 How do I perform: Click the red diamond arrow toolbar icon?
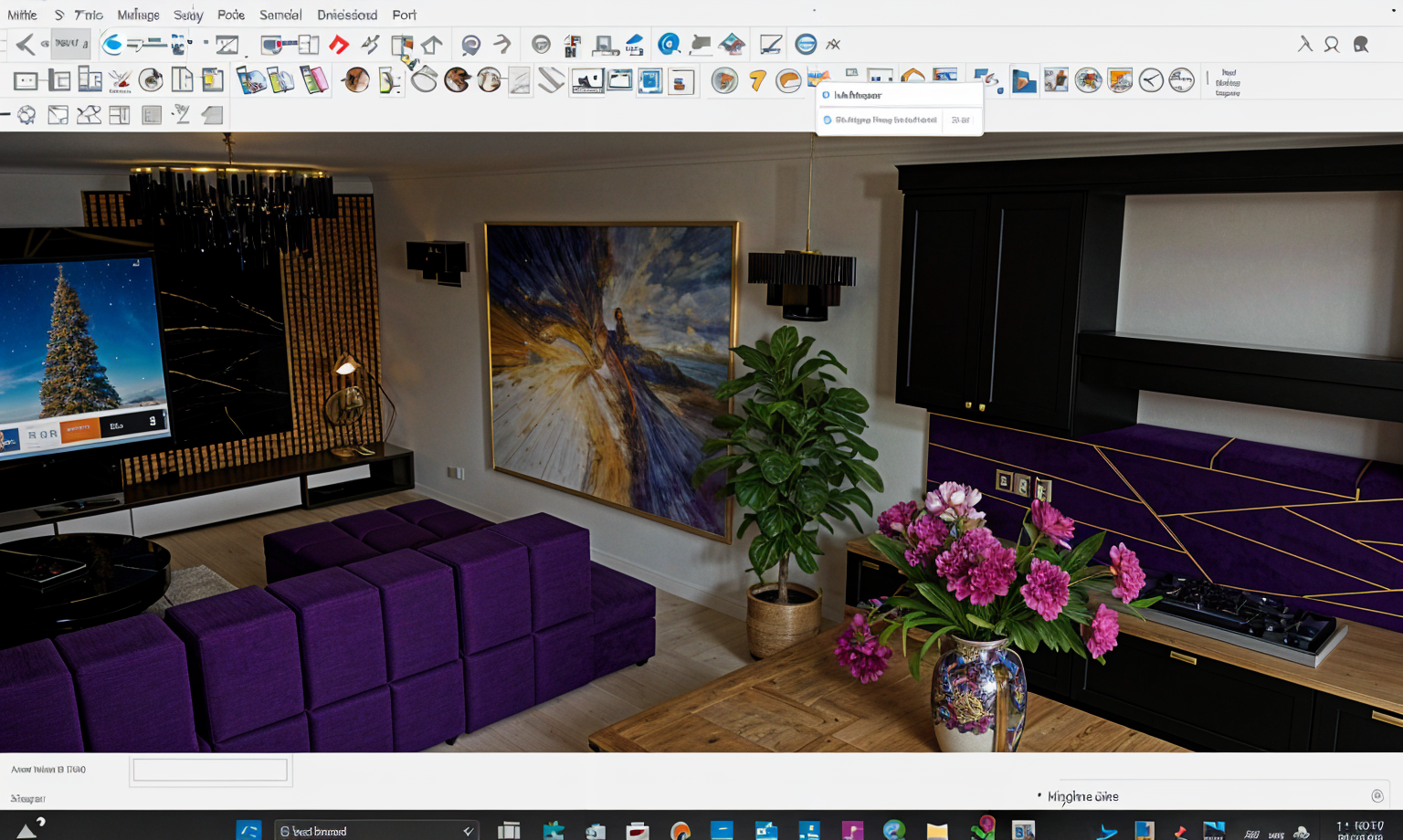coord(339,45)
